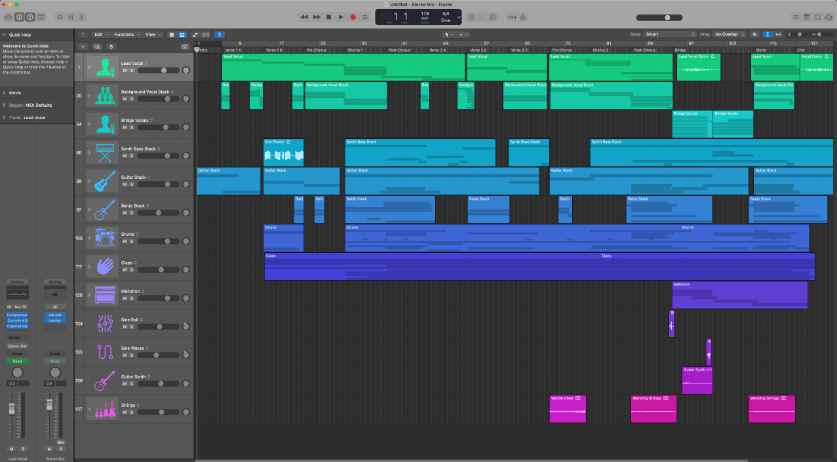The image size is (837, 462).
Task: Click the Bridge Vocals track icon
Action: tap(105, 124)
